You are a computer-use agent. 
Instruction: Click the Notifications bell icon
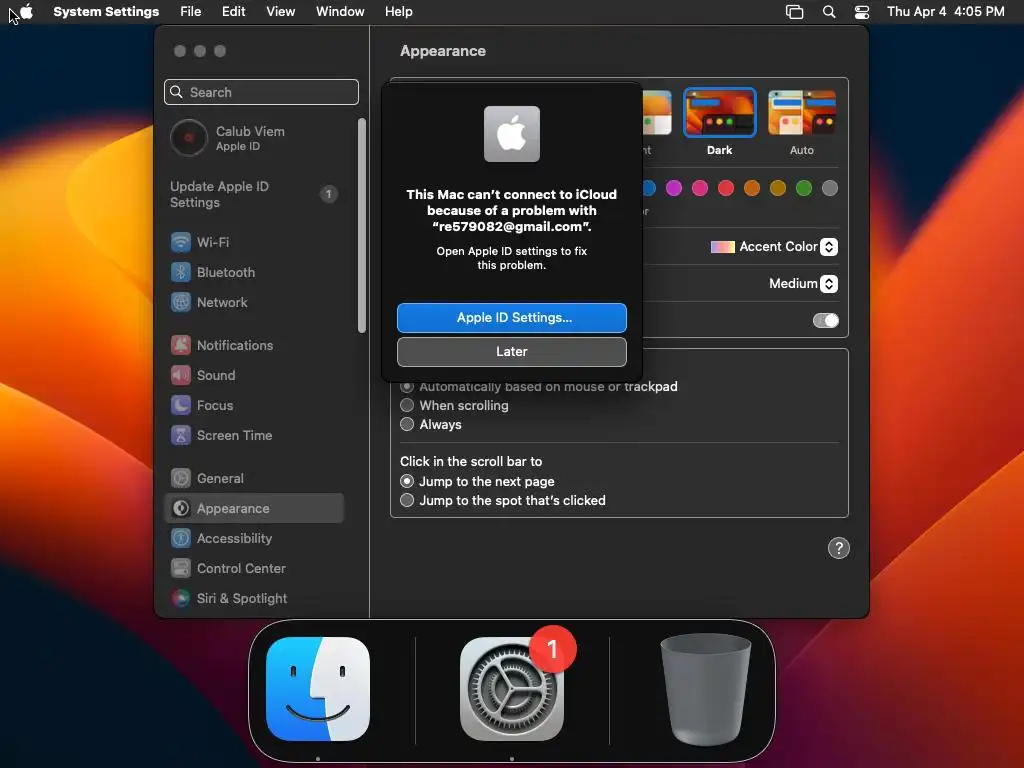181,345
